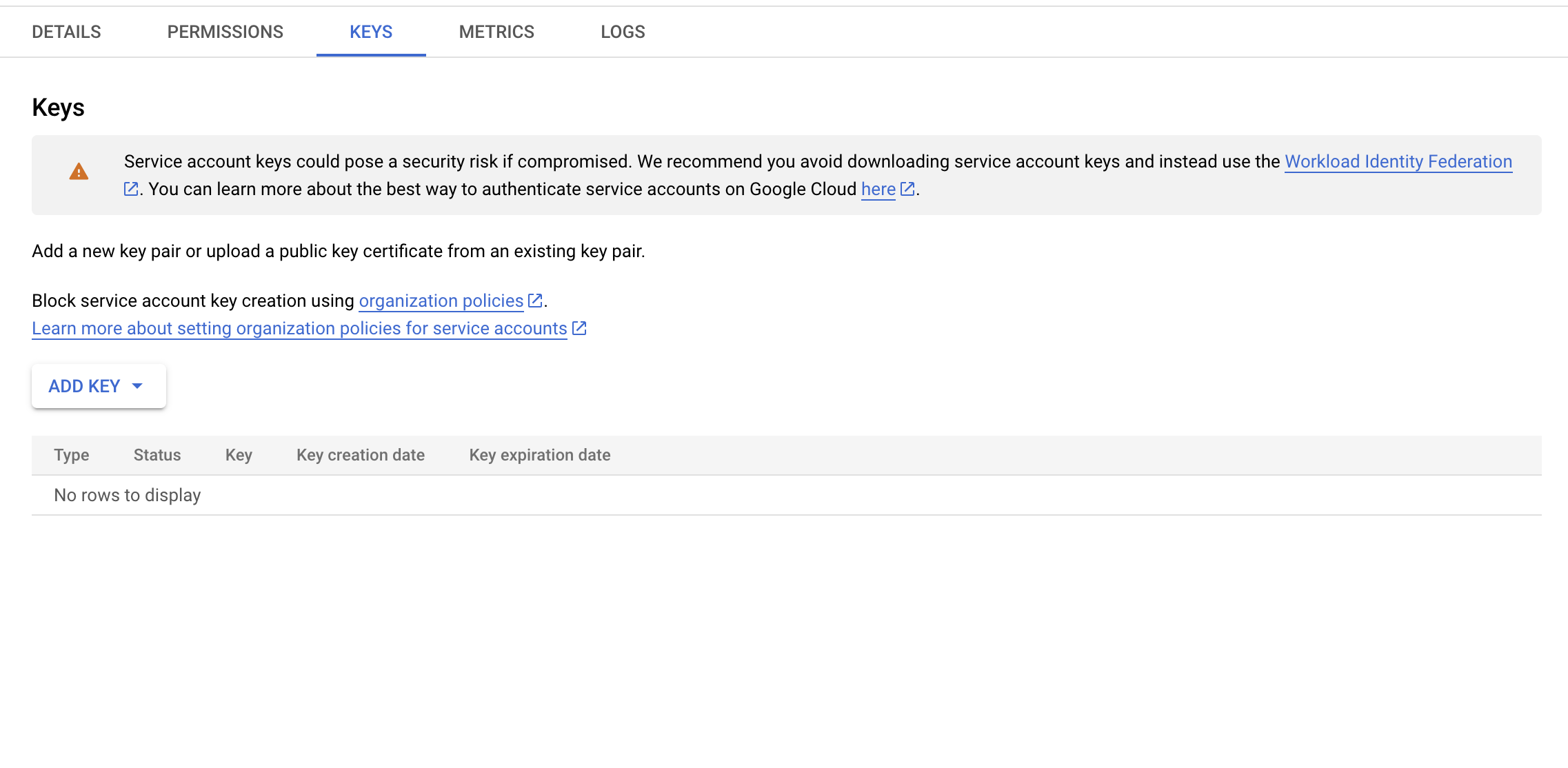Click external-link icon after Workload Identity Federation
The width and height of the screenshot is (1568, 768).
tap(131, 189)
